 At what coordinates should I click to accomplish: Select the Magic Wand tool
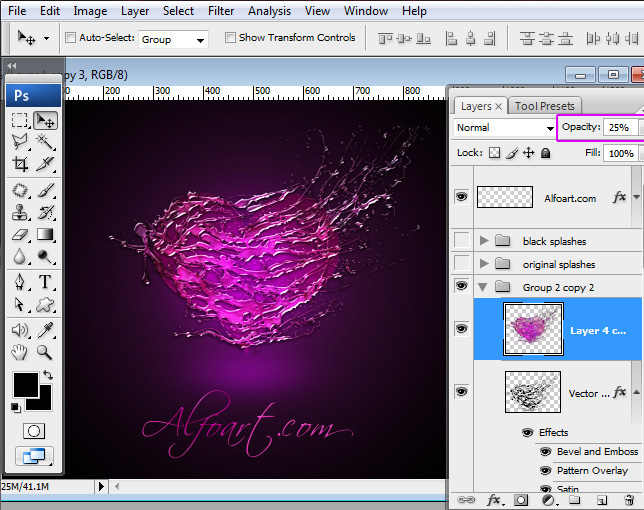(46, 142)
